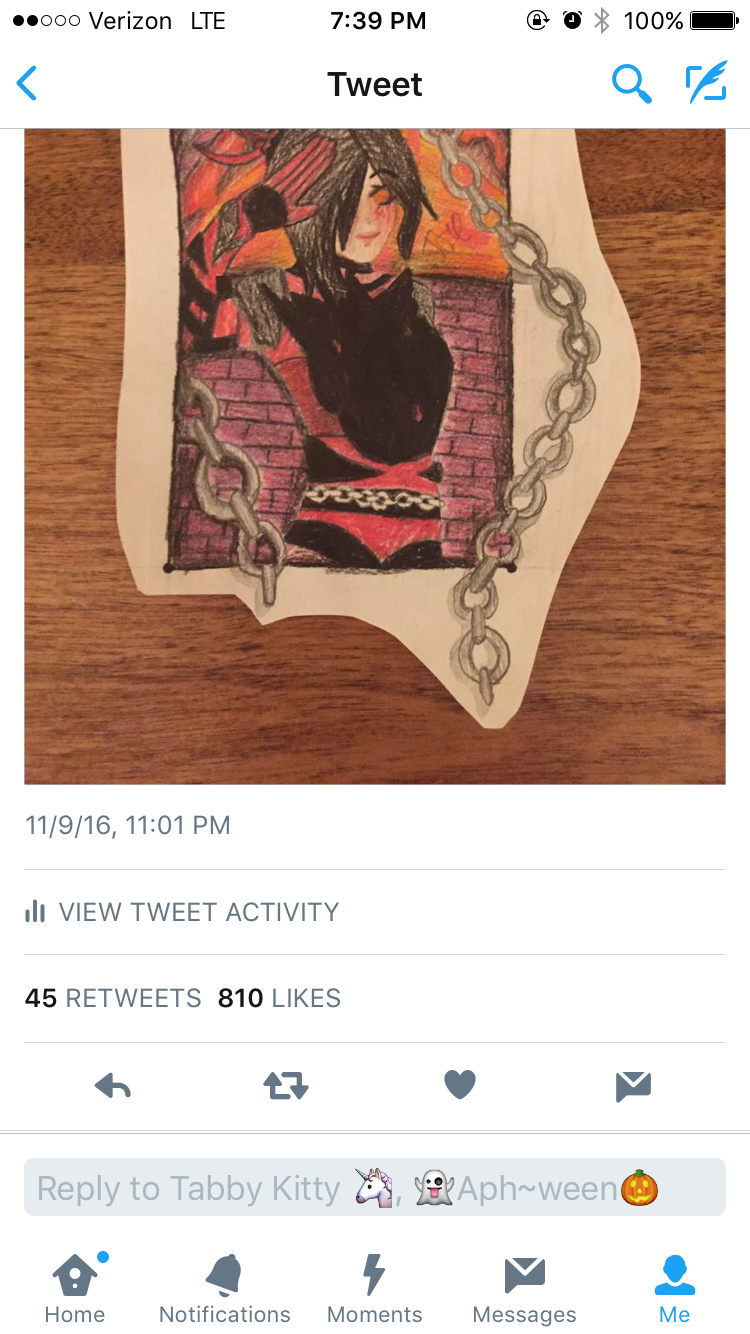Open the drawing image full screen

[x=375, y=456]
